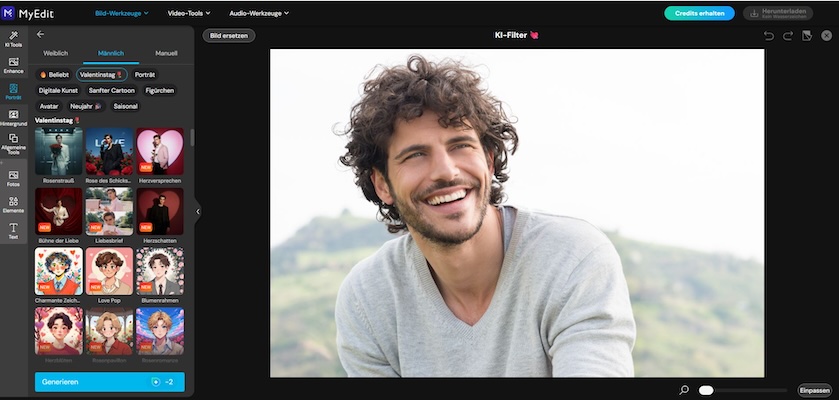Click the undo arrow icon
The width and height of the screenshot is (839, 400).
click(768, 36)
